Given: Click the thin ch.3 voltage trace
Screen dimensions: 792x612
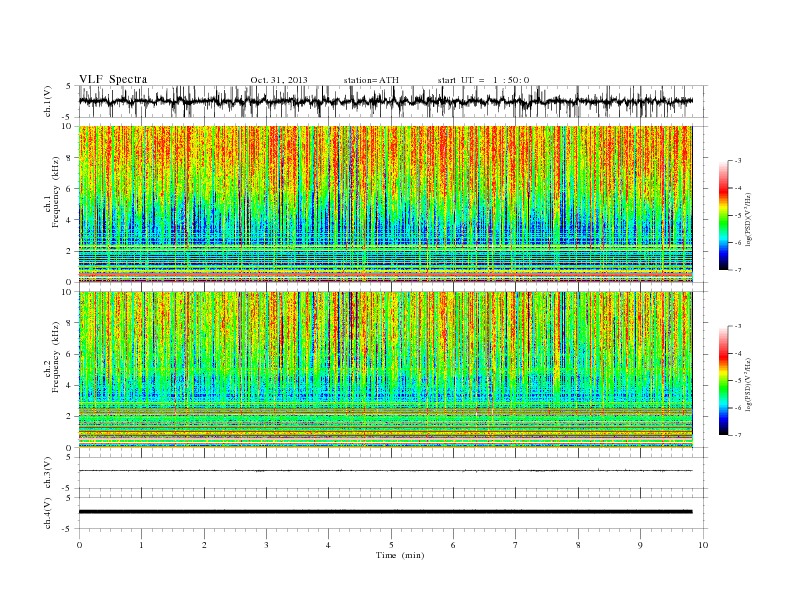Looking at the screenshot, I should pos(385,471).
